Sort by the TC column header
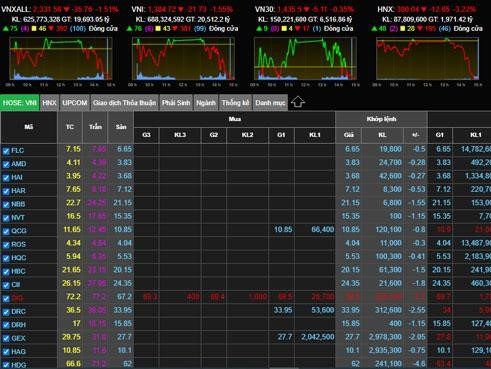Viewport: 491px width, 369px height. 70,127
